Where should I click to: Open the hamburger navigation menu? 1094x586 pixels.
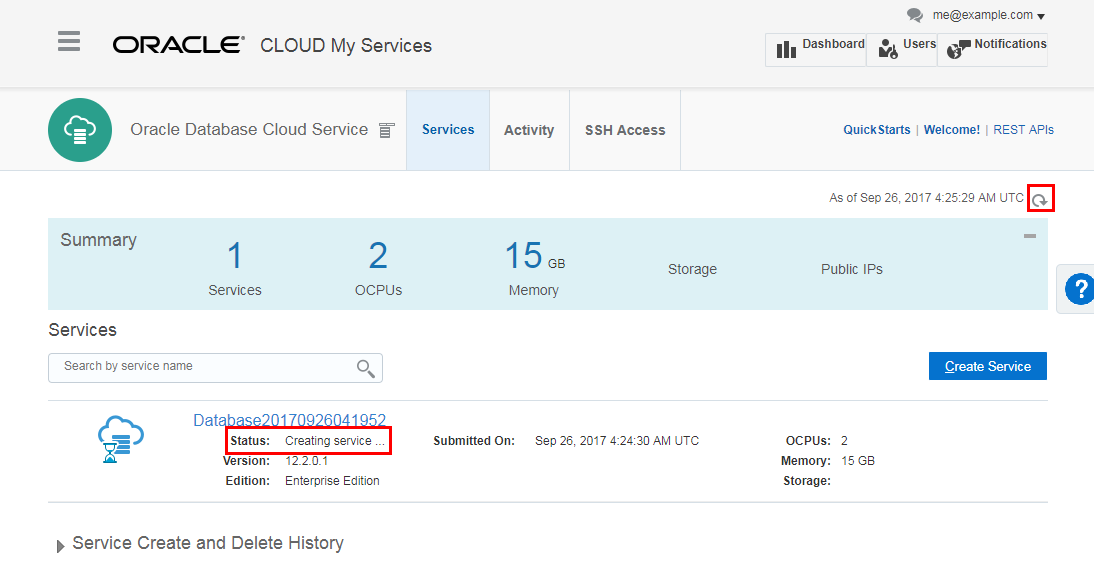(x=69, y=41)
